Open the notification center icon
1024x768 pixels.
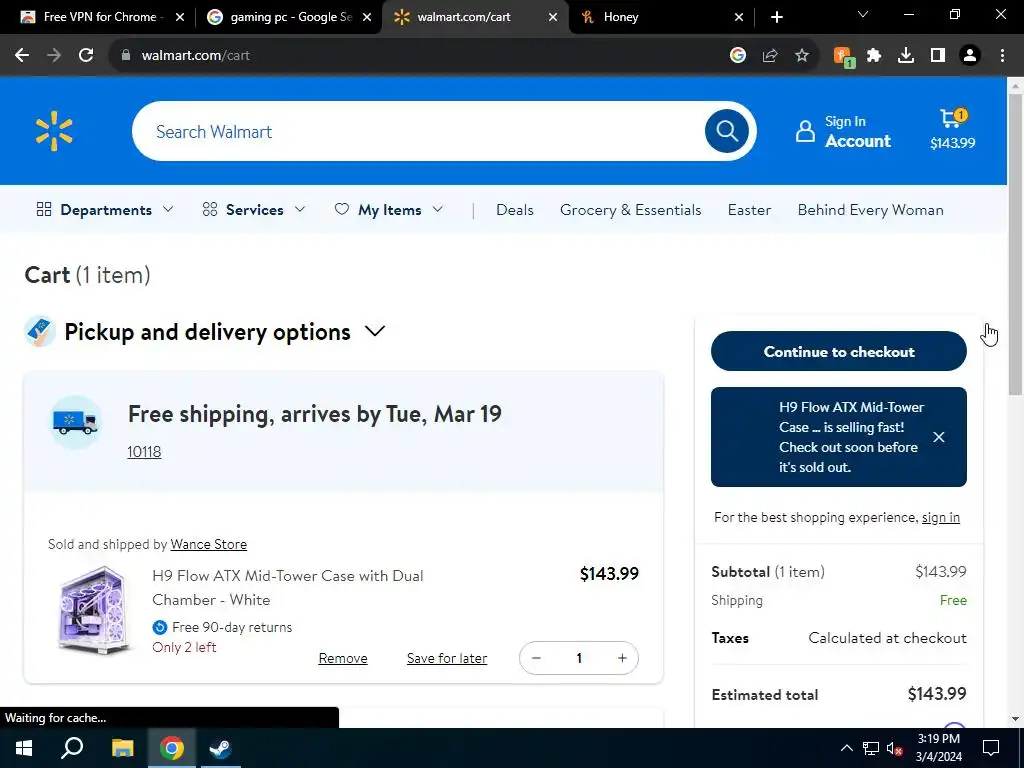[x=991, y=748]
